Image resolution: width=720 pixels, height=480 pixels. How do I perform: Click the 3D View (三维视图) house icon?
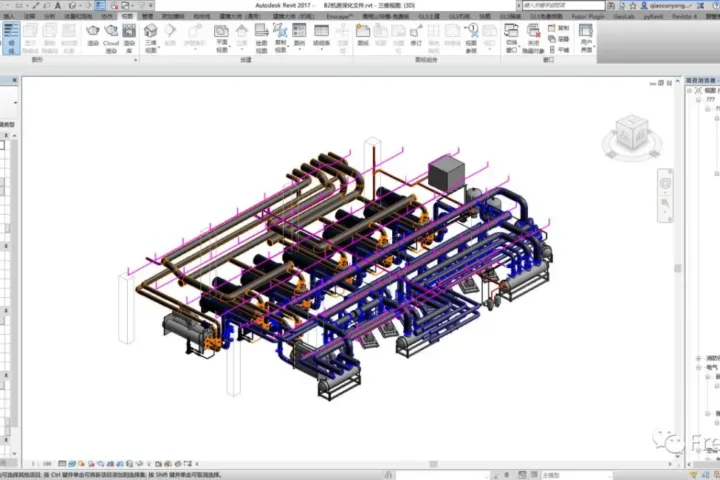(x=151, y=31)
